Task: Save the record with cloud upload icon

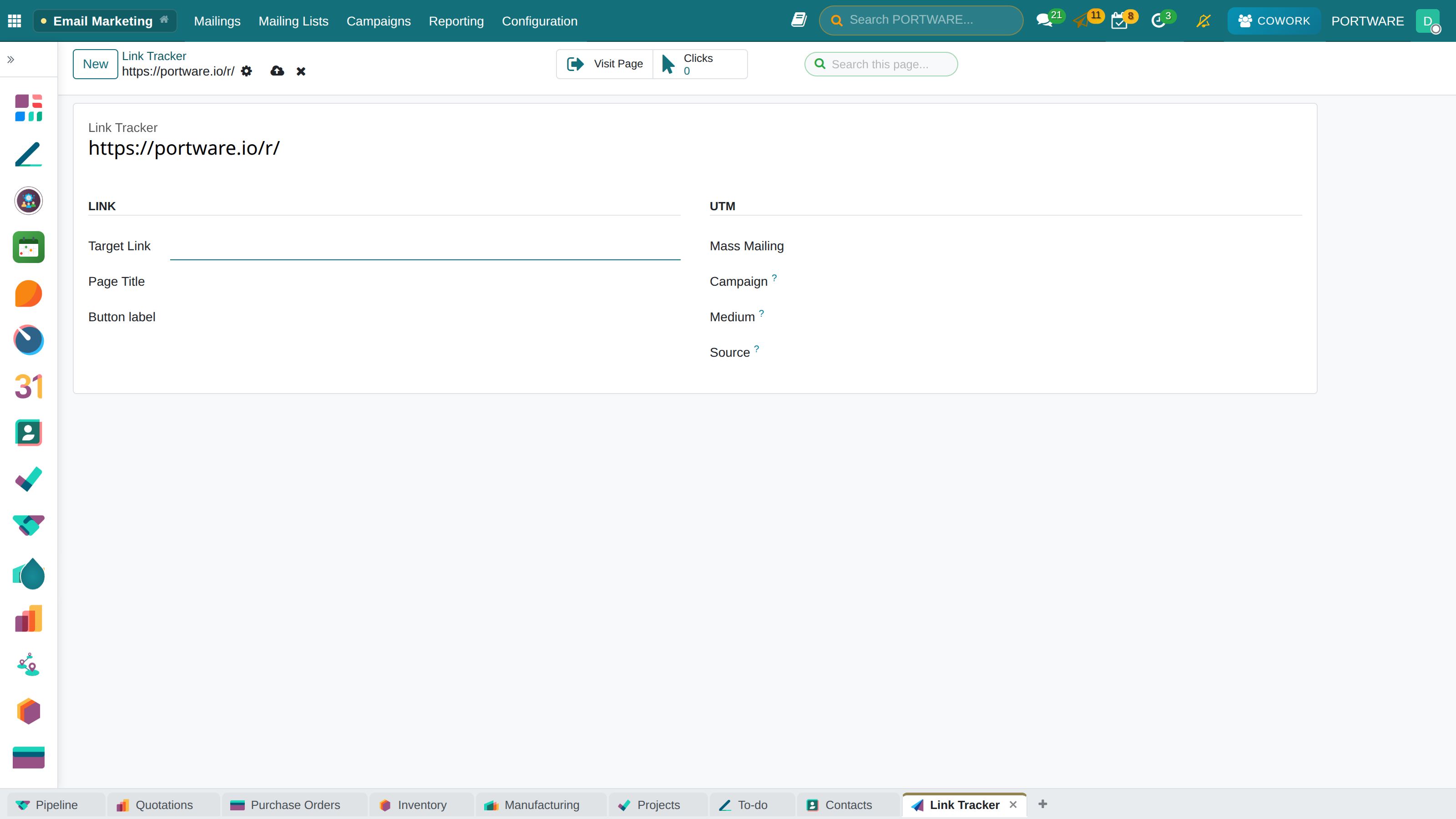Action: [x=277, y=71]
